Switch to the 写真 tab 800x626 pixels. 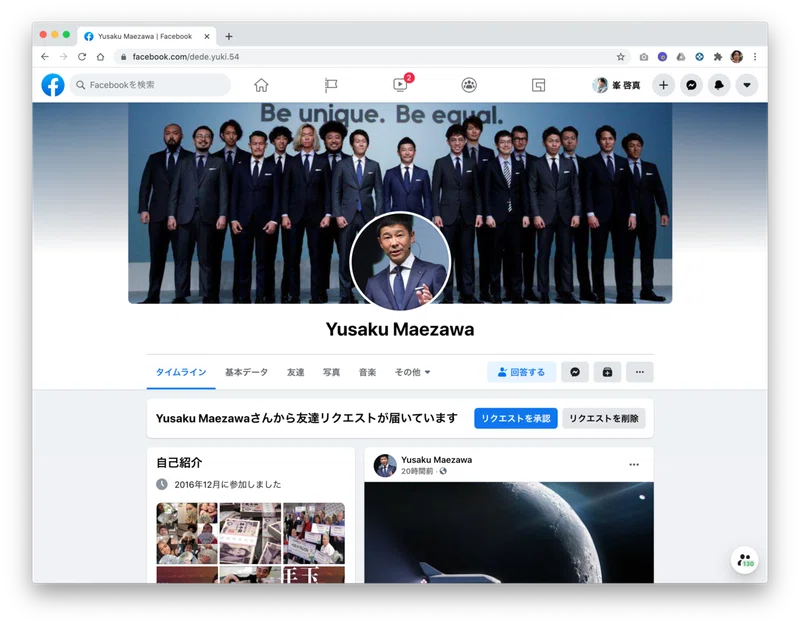[x=331, y=372]
